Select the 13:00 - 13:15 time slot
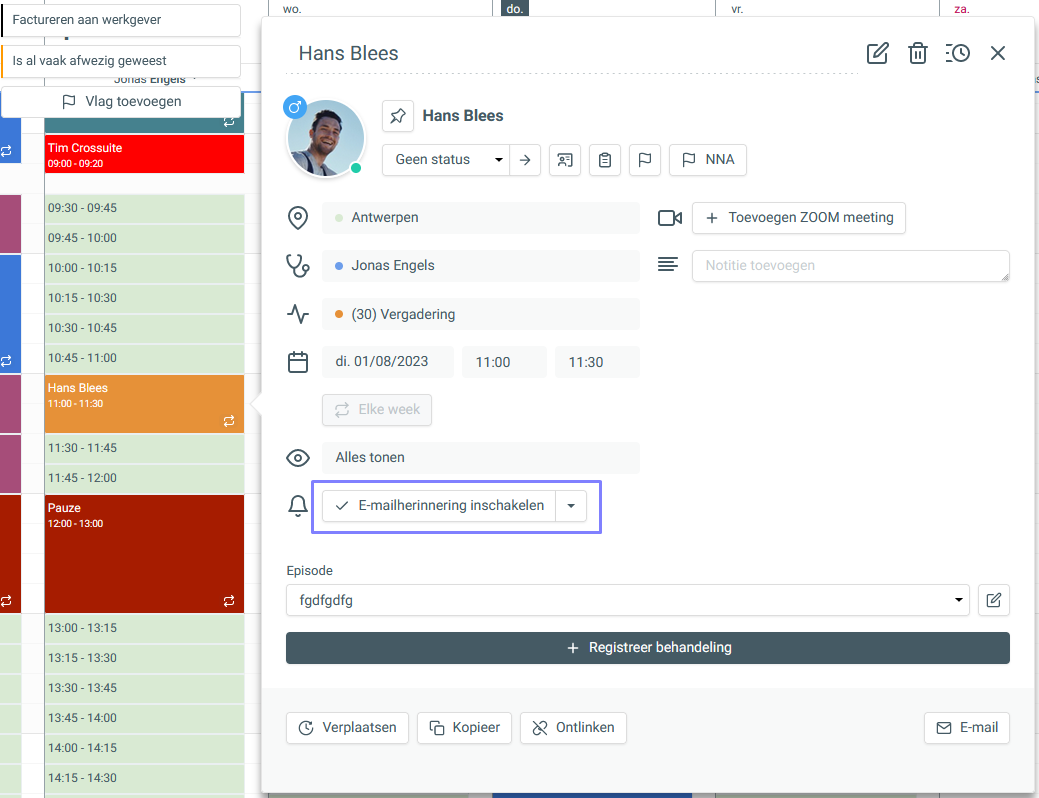Screen dimensions: 1039x798 (x=144, y=628)
